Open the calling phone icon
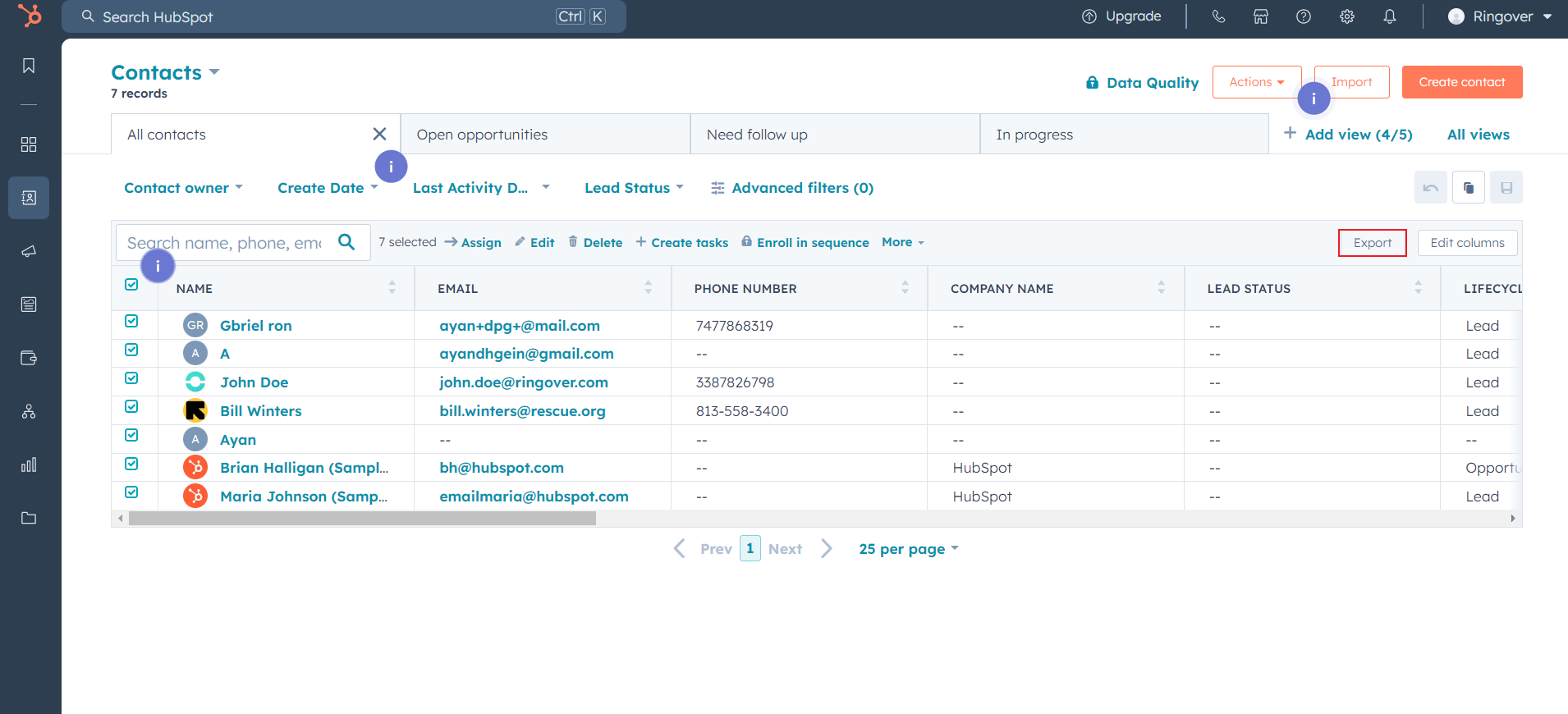Screen dimensions: 1568x714 click(x=1218, y=16)
